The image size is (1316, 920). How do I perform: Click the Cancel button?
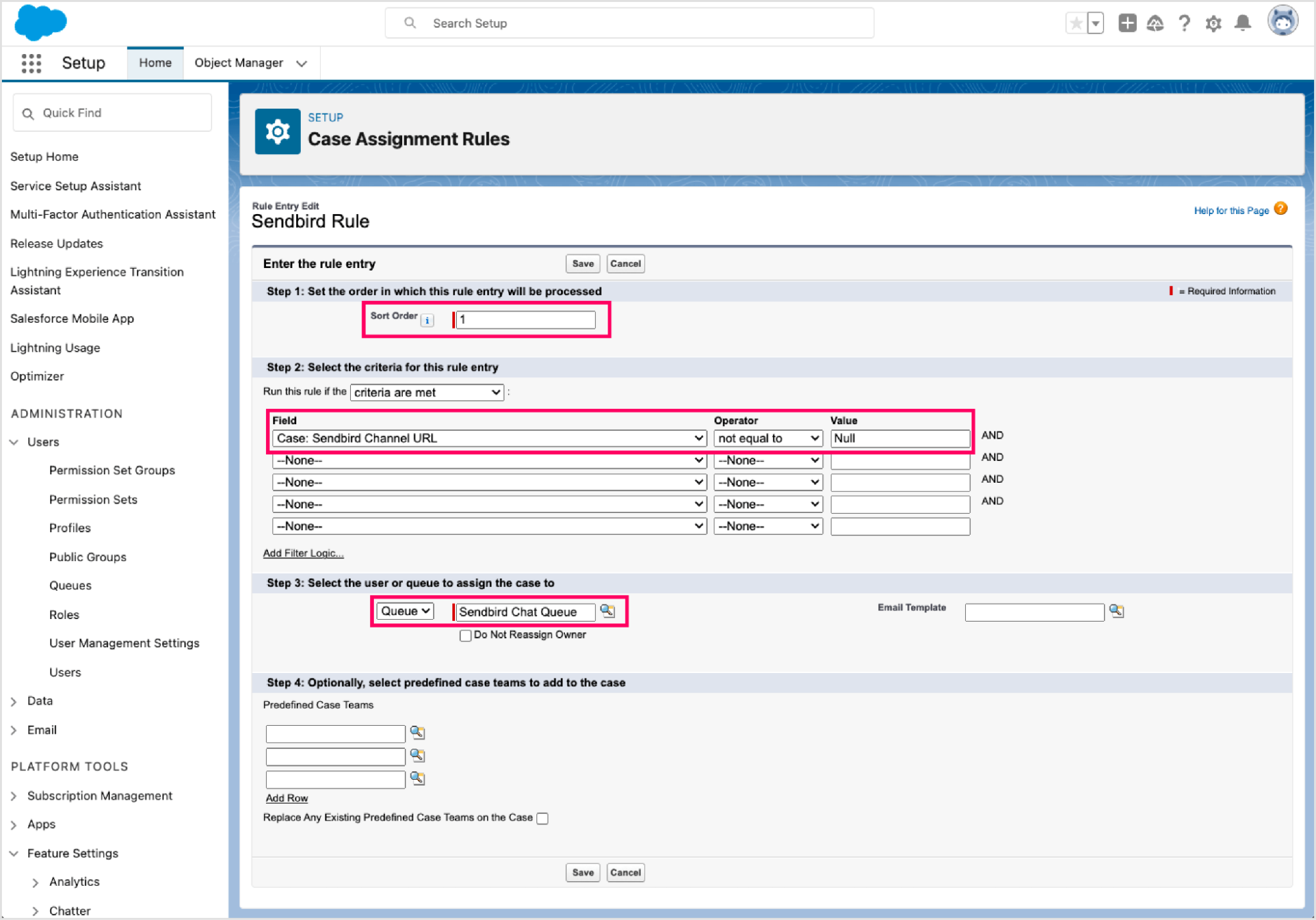pos(624,263)
